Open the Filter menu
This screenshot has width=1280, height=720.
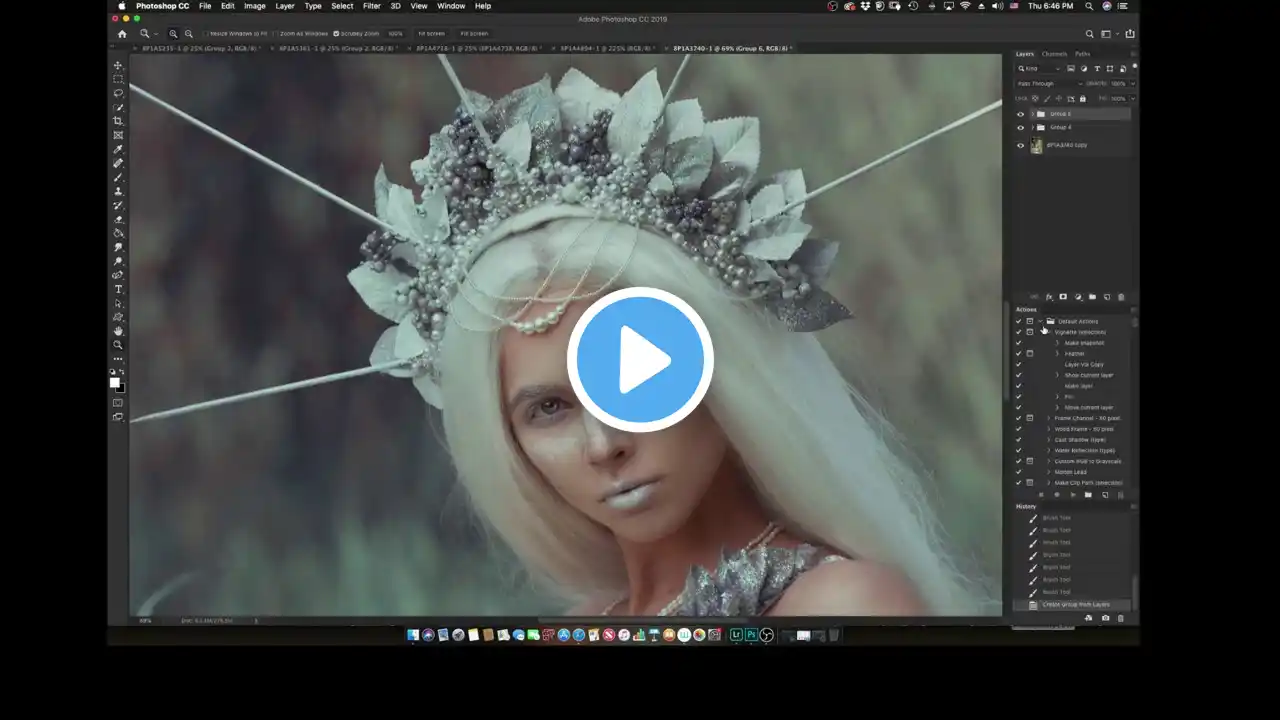click(371, 6)
